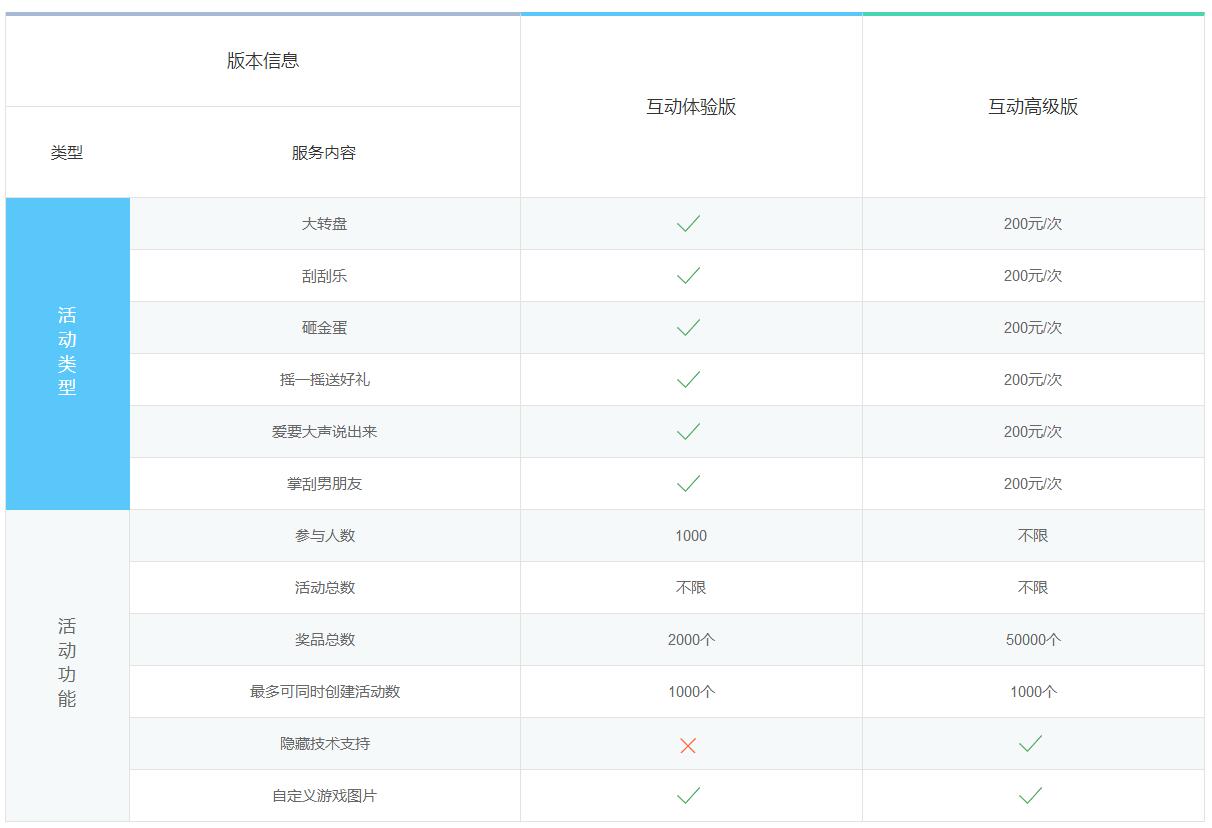Click 200元/次 price in 摇一摇送好礼 row

[1033, 380]
